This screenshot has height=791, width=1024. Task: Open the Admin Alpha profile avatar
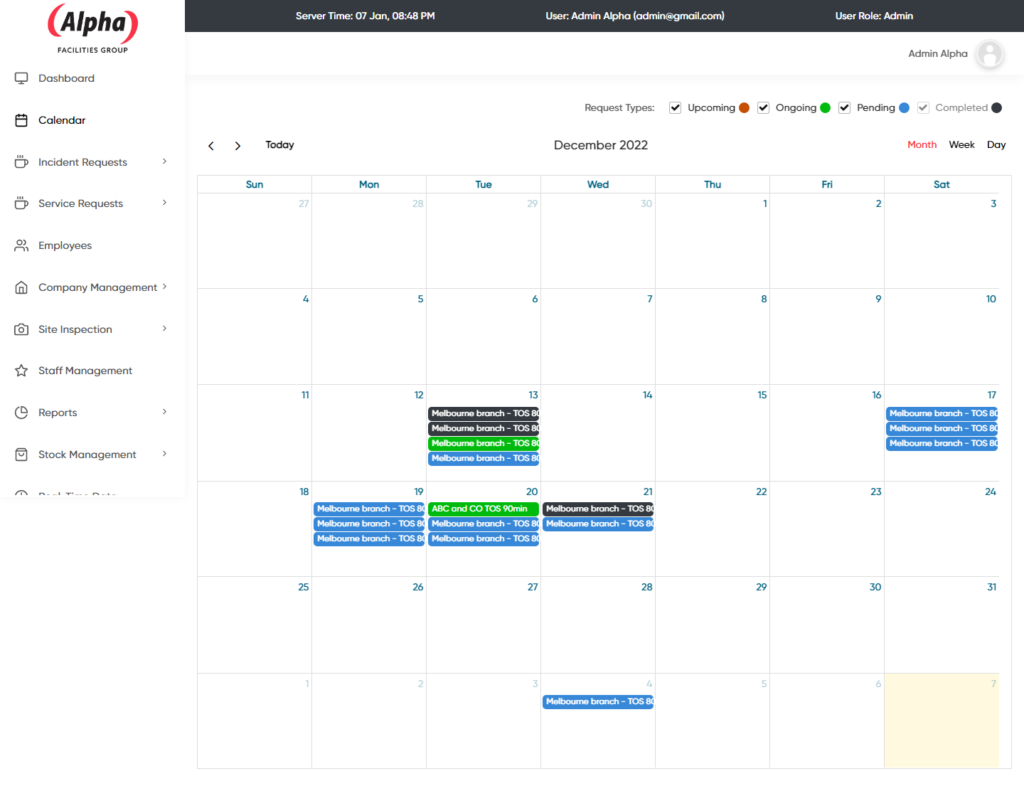pyautogui.click(x=989, y=54)
